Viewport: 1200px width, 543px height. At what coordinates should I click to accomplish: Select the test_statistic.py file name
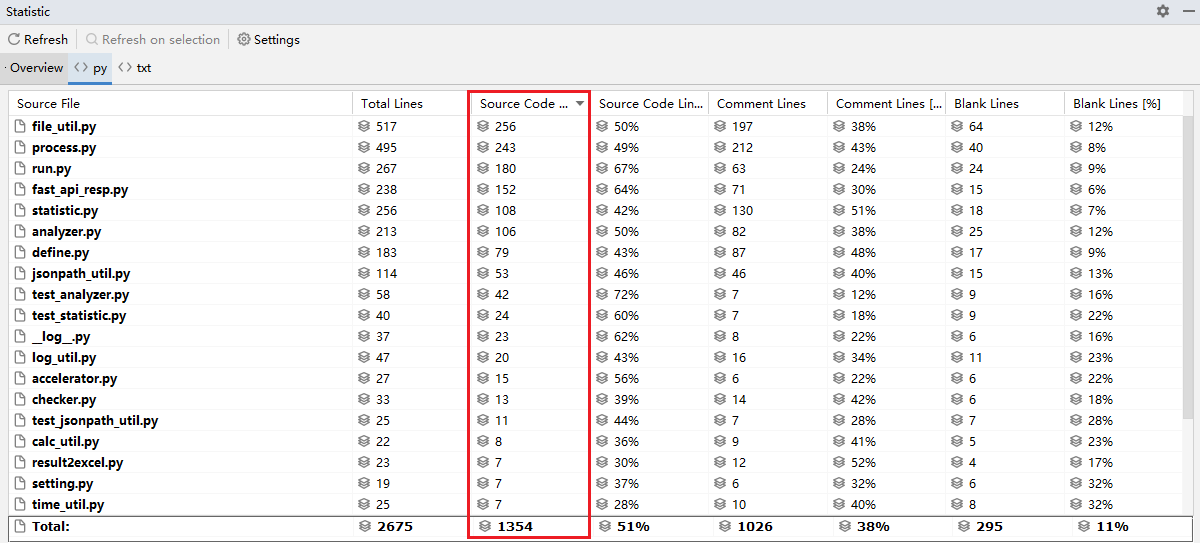[79, 316]
